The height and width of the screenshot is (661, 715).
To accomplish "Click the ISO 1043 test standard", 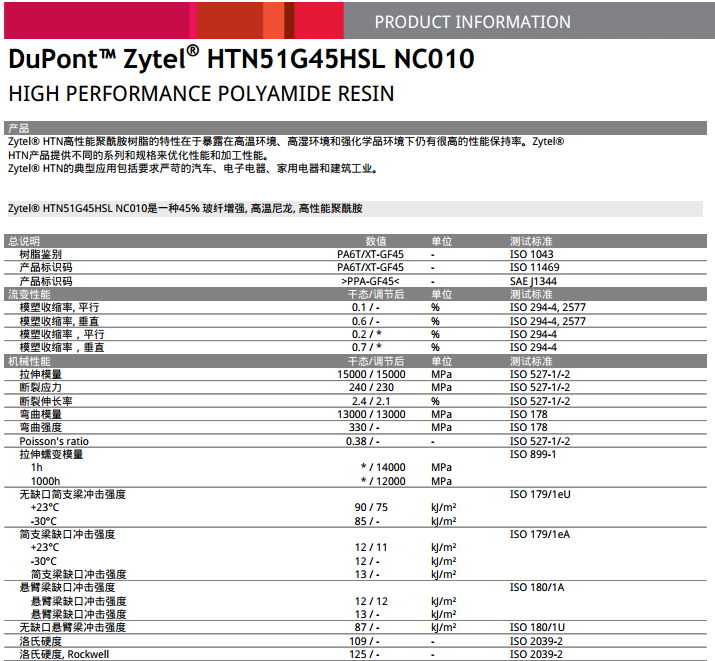I will 531,254.
